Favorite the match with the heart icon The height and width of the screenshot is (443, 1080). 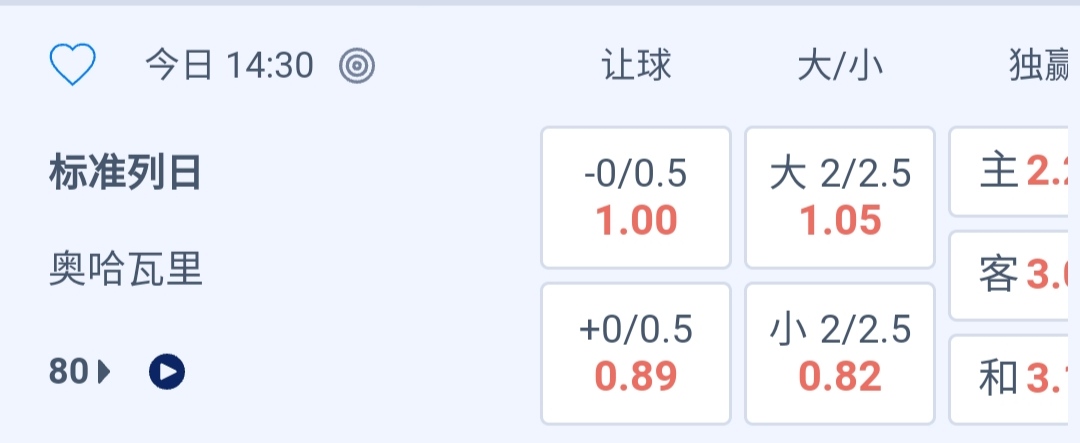[x=72, y=66]
